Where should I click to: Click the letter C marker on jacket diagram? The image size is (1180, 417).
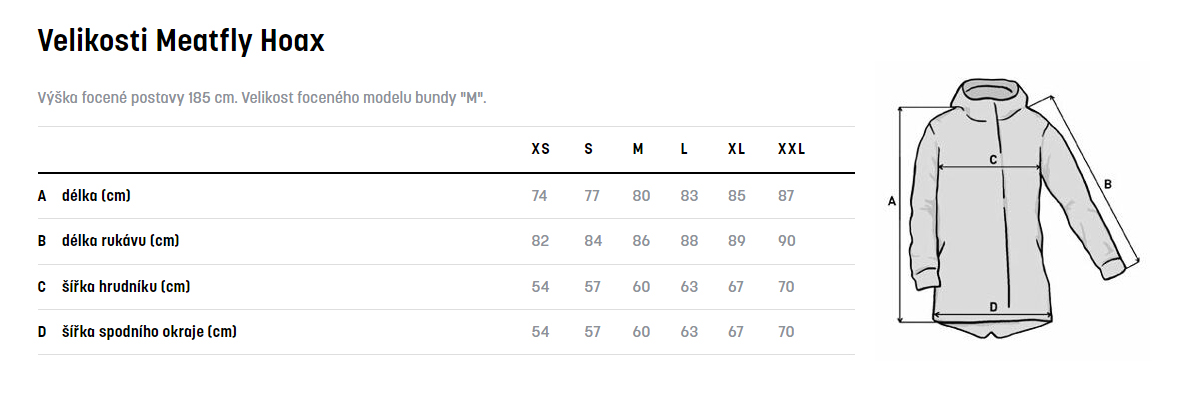click(993, 159)
